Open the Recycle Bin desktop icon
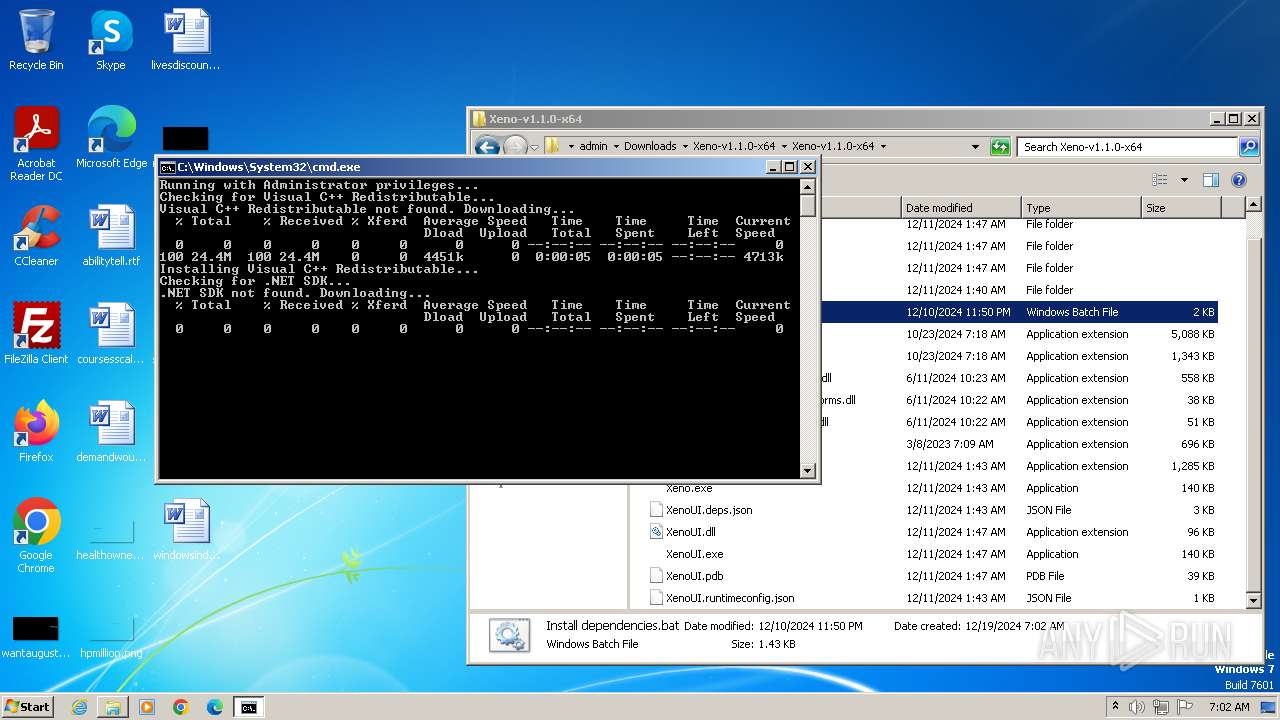This screenshot has height=720, width=1280. pos(36,40)
